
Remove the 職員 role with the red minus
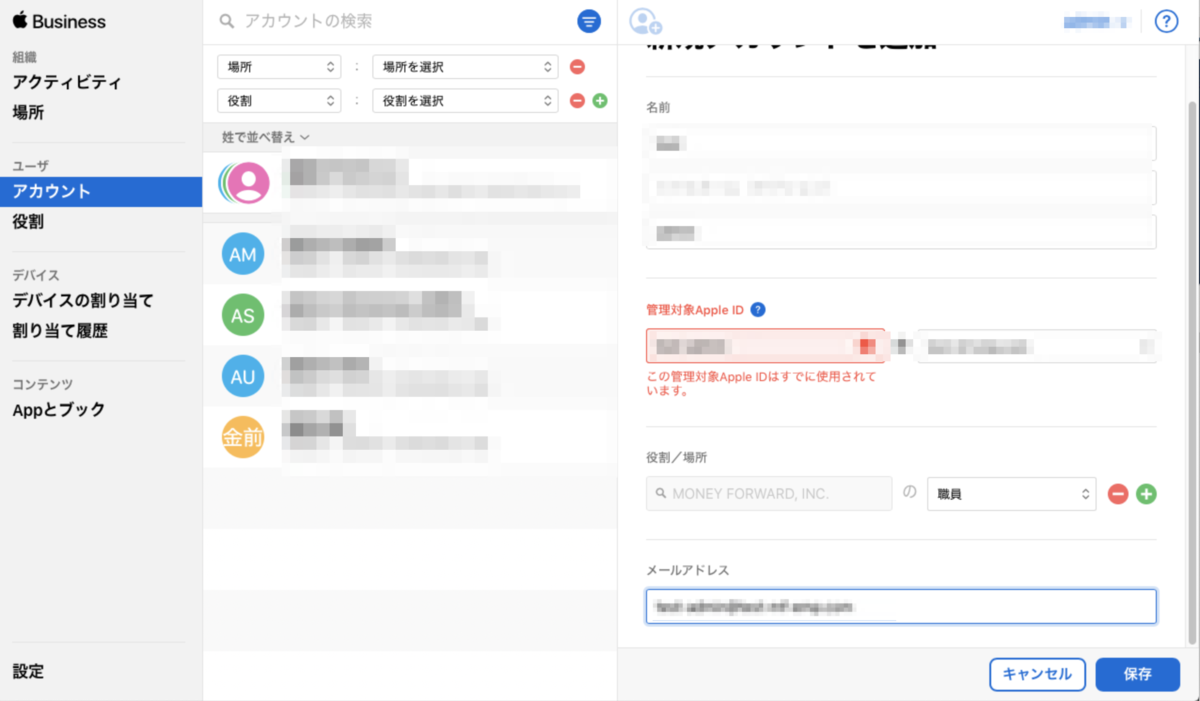point(1117,493)
